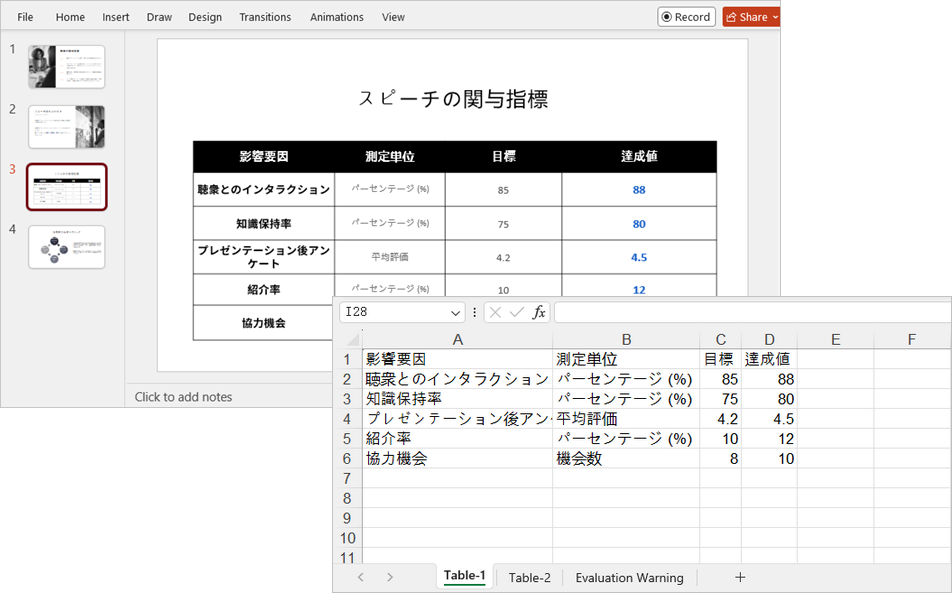Select slide 1 thumbnail
952x593 pixels.
coord(66,67)
